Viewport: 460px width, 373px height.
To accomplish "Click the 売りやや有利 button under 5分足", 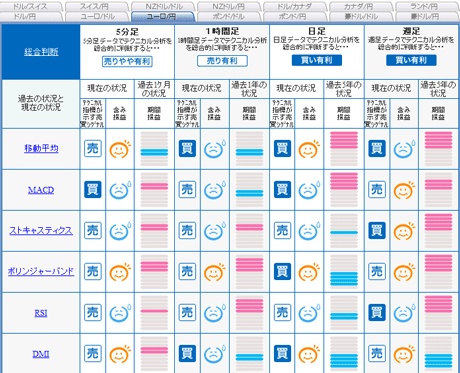I will click(127, 61).
